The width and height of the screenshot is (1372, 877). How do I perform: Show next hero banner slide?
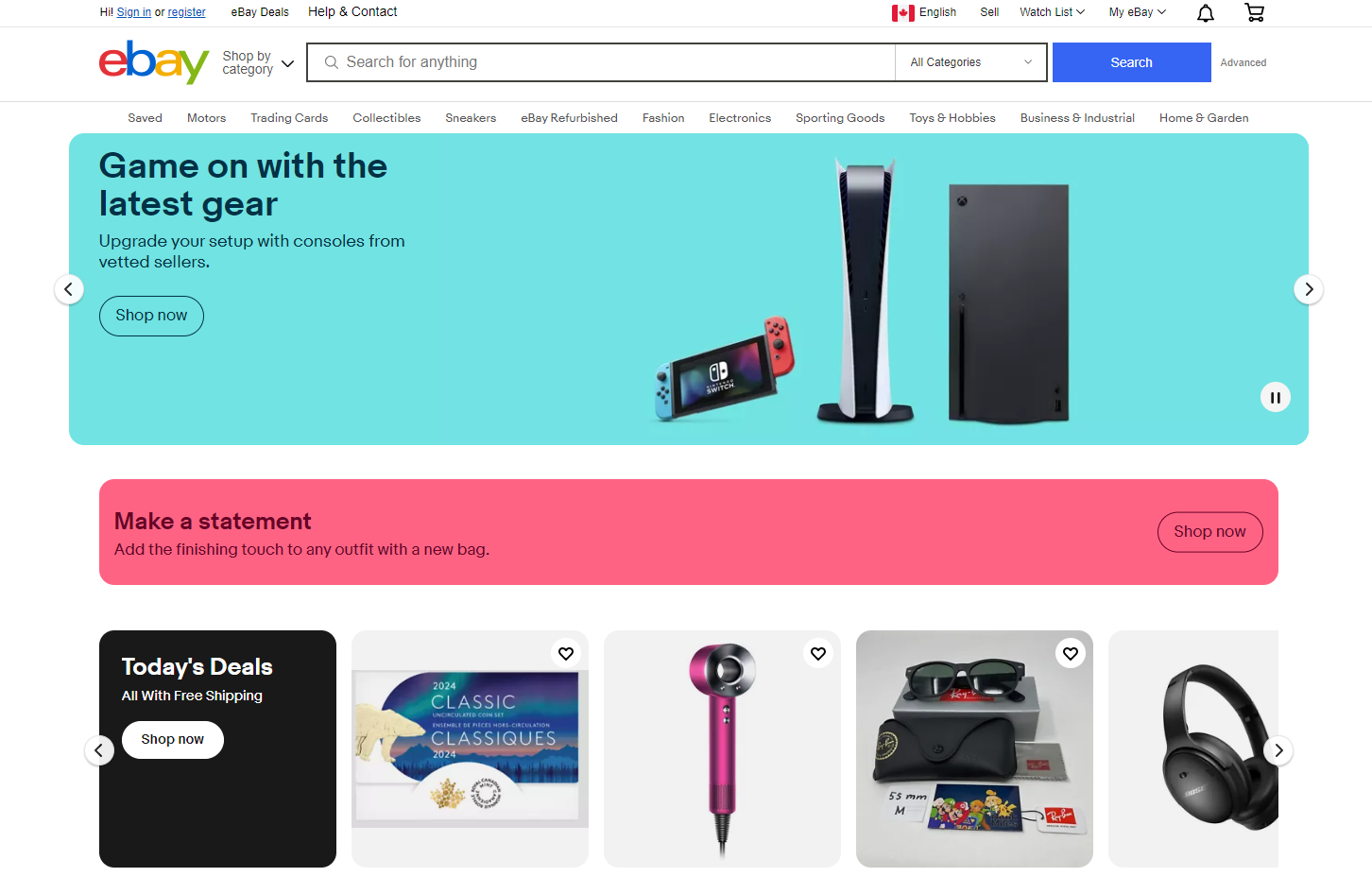coord(1308,289)
